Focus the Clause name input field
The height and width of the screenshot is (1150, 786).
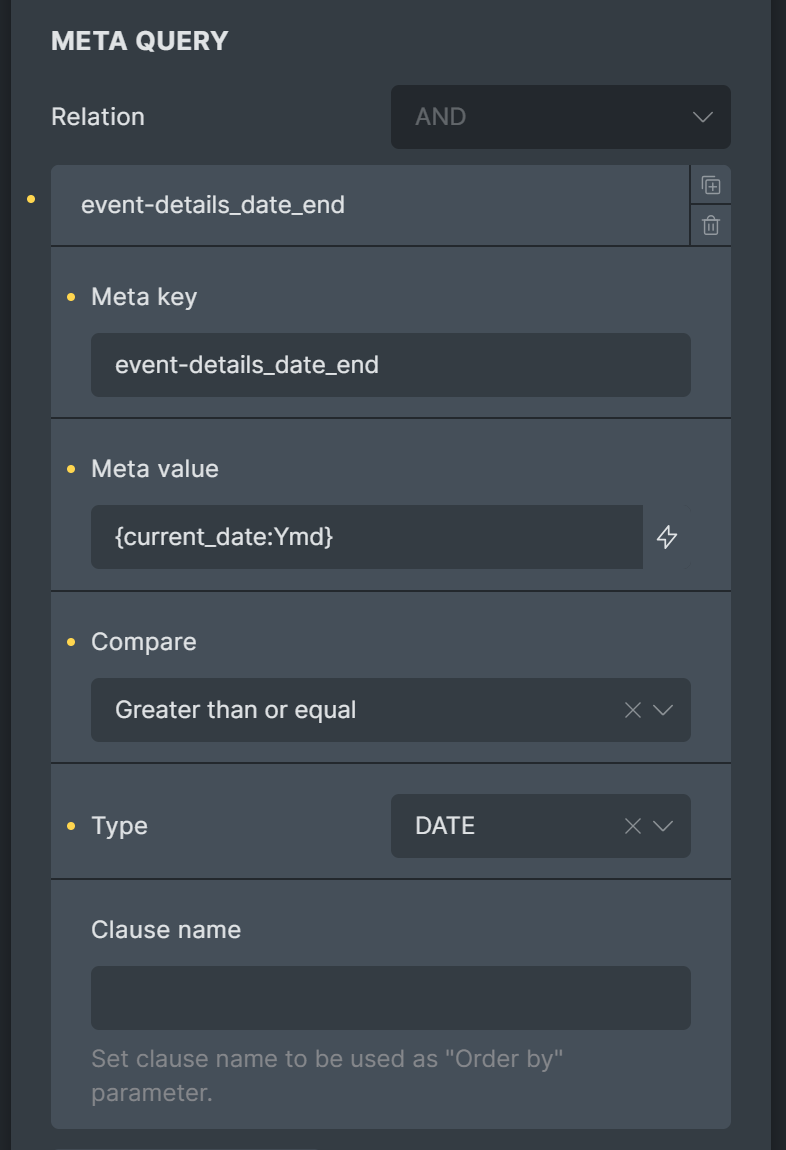pos(391,997)
